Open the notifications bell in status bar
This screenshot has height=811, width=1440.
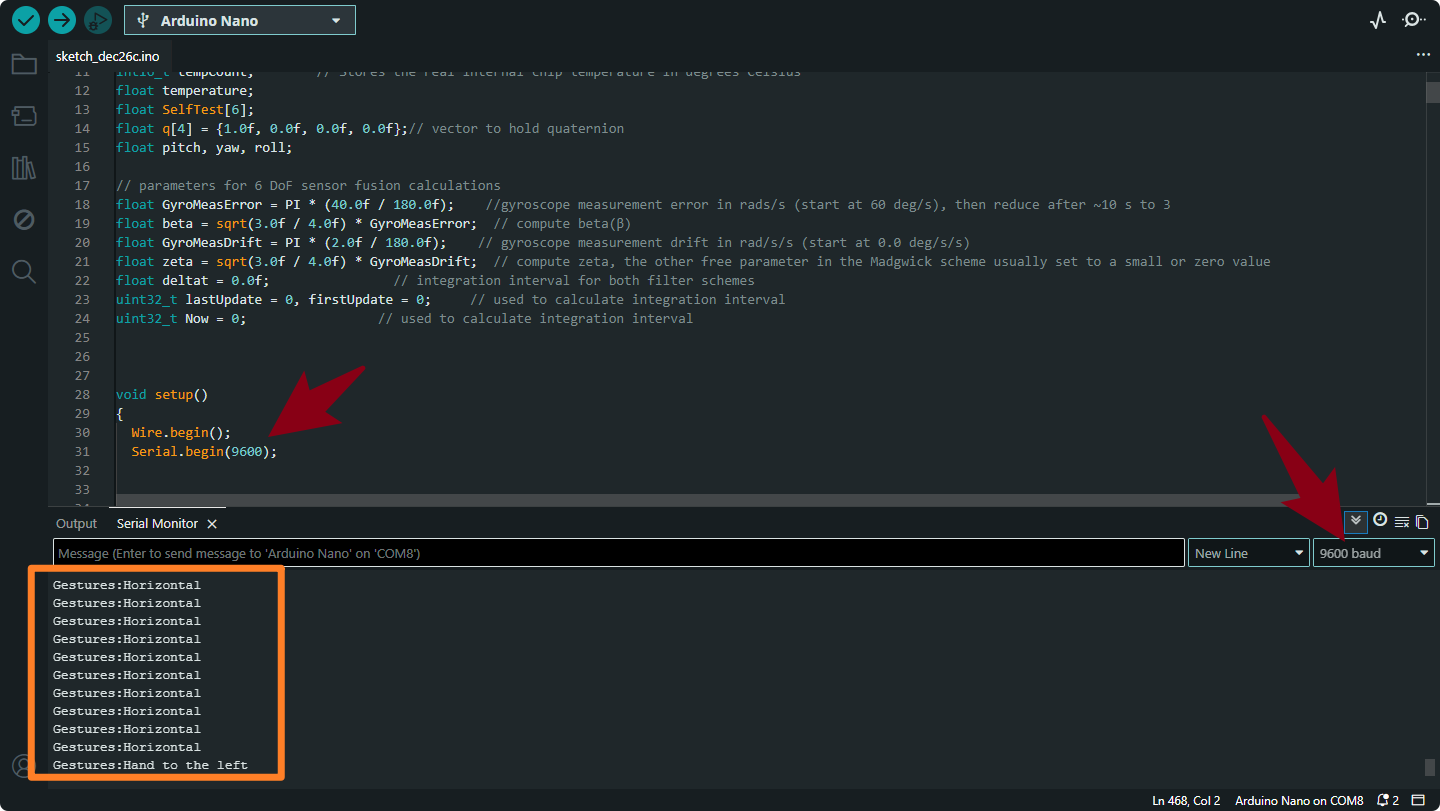(x=1388, y=801)
